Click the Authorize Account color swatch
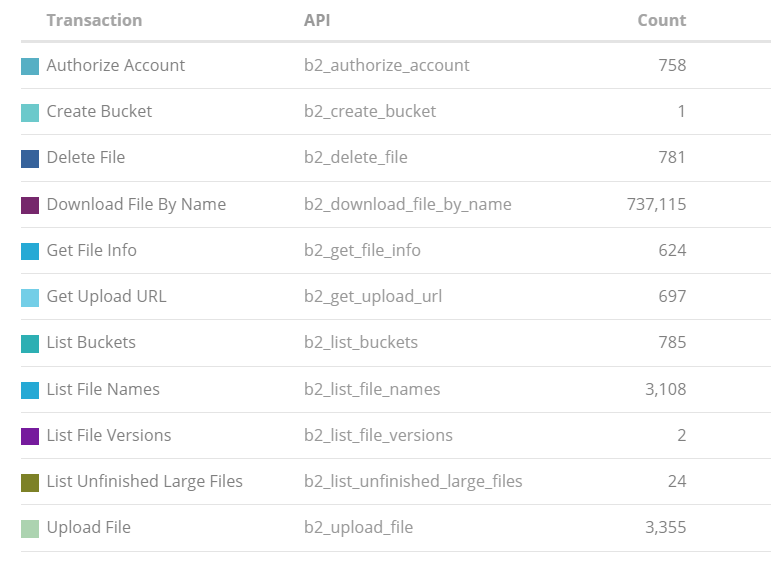This screenshot has width=781, height=563. coord(30,66)
